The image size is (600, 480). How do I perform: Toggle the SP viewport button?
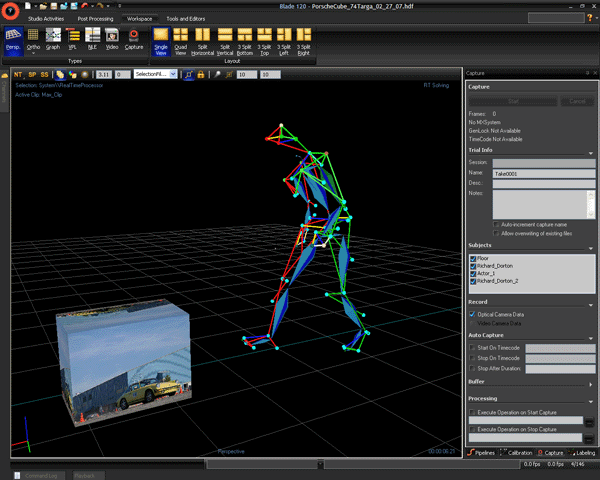[x=32, y=75]
